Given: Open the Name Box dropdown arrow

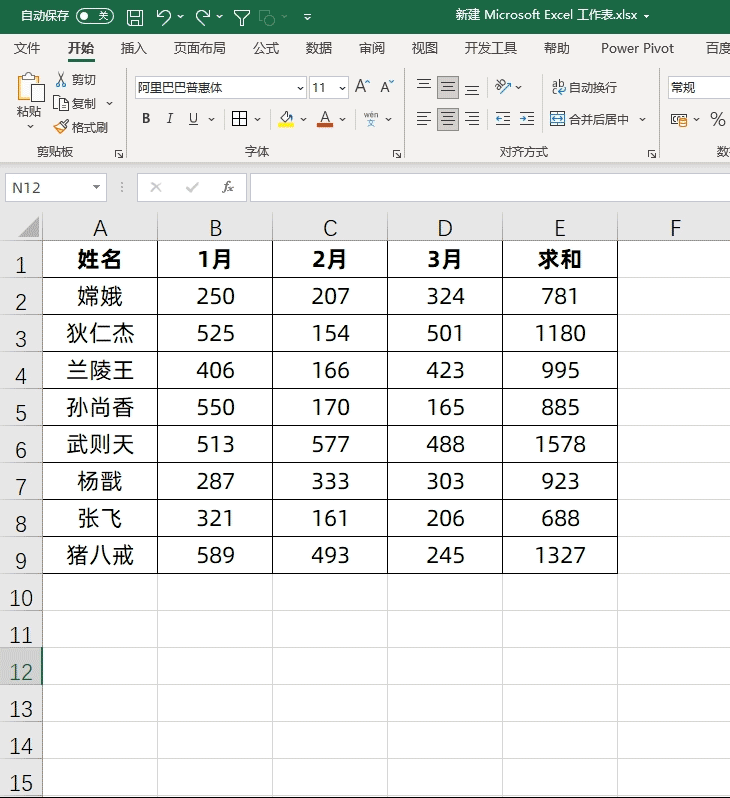Looking at the screenshot, I should point(96,187).
